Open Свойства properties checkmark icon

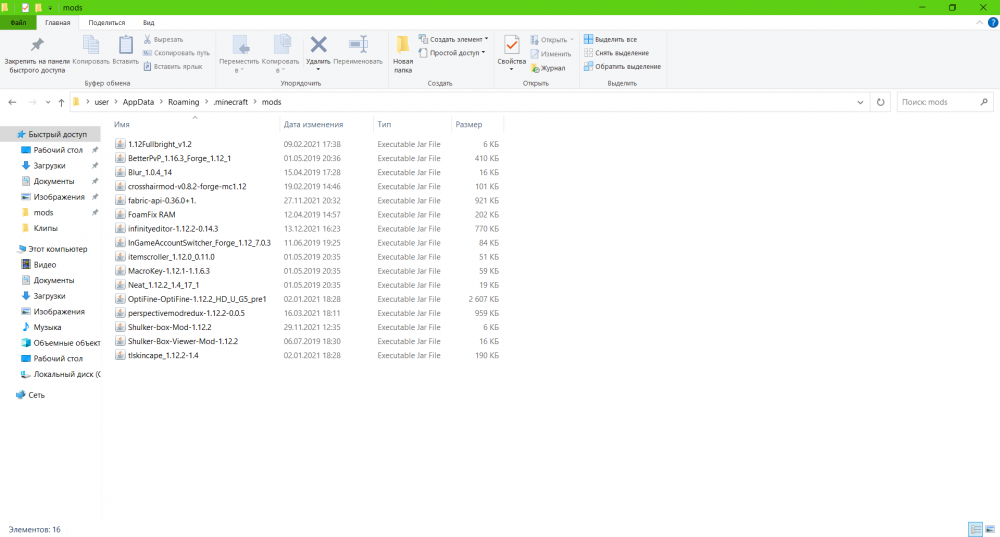click(x=511, y=45)
